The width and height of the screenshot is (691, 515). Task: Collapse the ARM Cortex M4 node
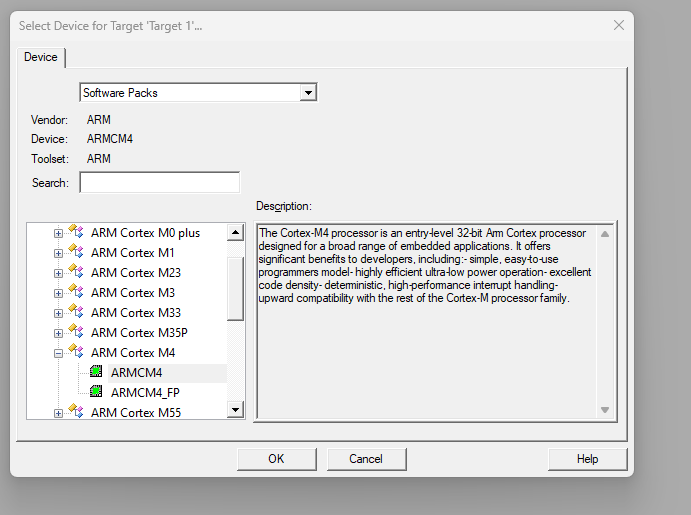coord(58,353)
